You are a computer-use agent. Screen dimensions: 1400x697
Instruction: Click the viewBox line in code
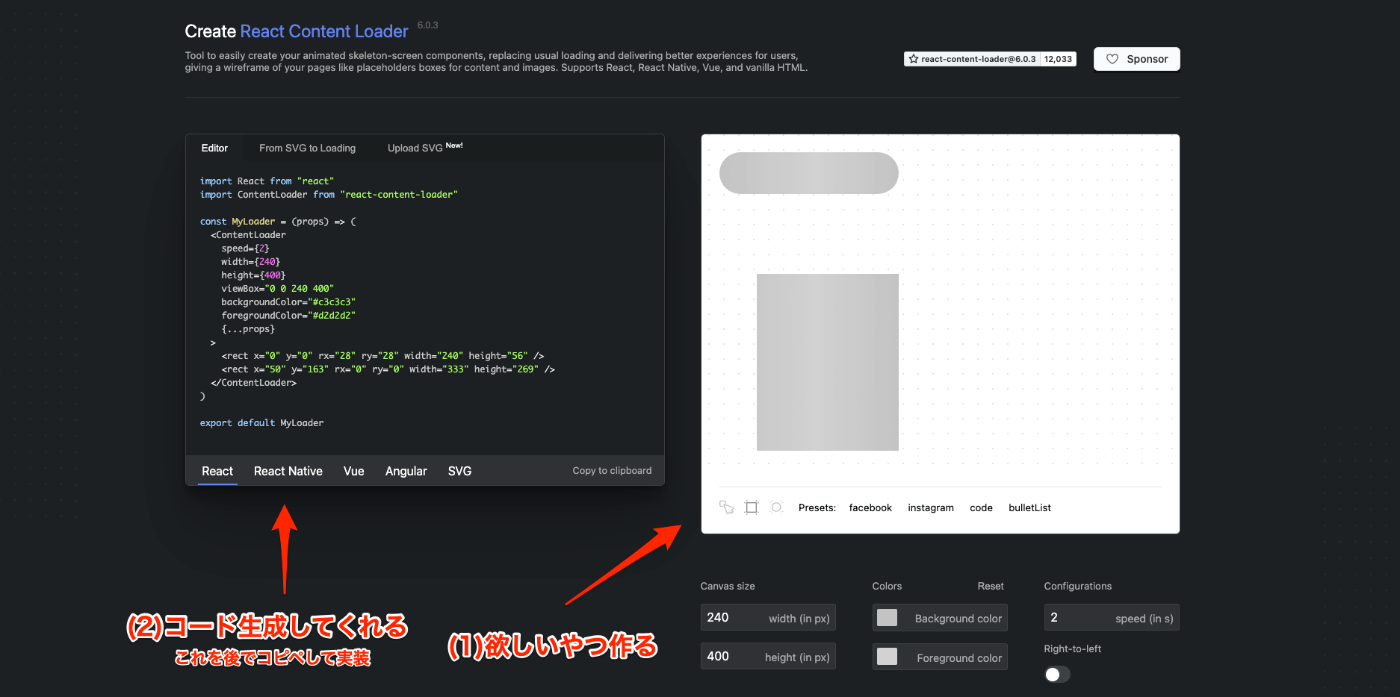(277, 288)
